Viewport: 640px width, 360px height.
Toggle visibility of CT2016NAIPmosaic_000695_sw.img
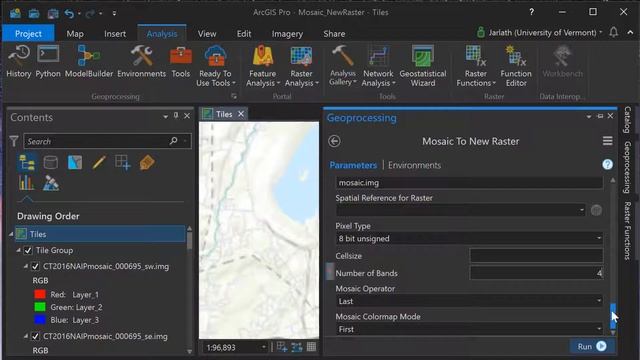[35, 267]
